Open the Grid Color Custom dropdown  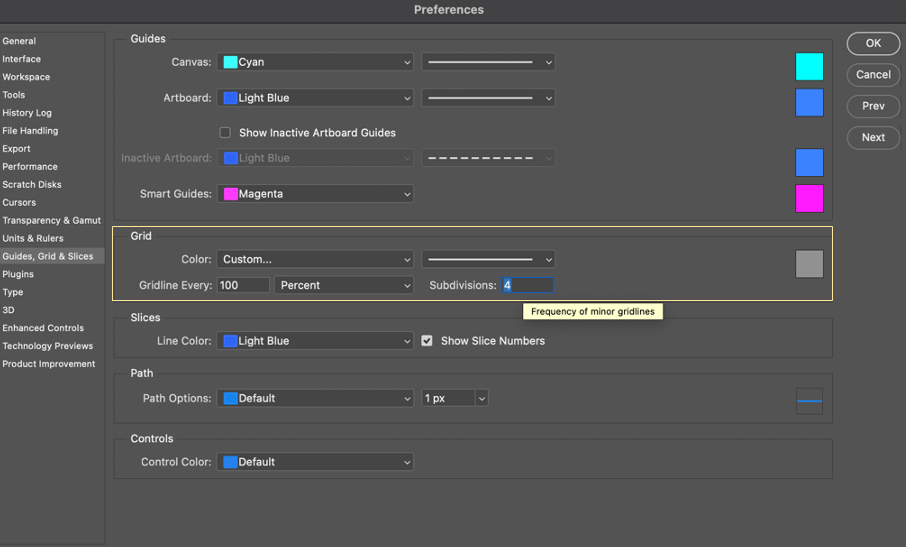[315, 259]
